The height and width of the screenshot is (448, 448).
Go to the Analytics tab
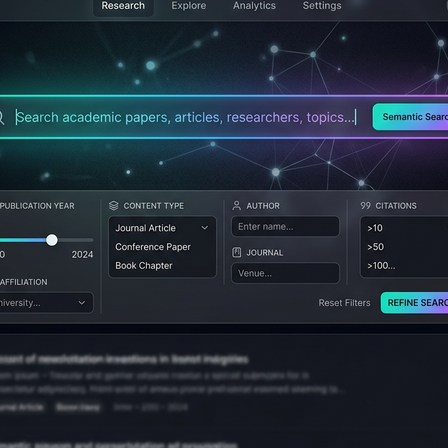[254, 6]
